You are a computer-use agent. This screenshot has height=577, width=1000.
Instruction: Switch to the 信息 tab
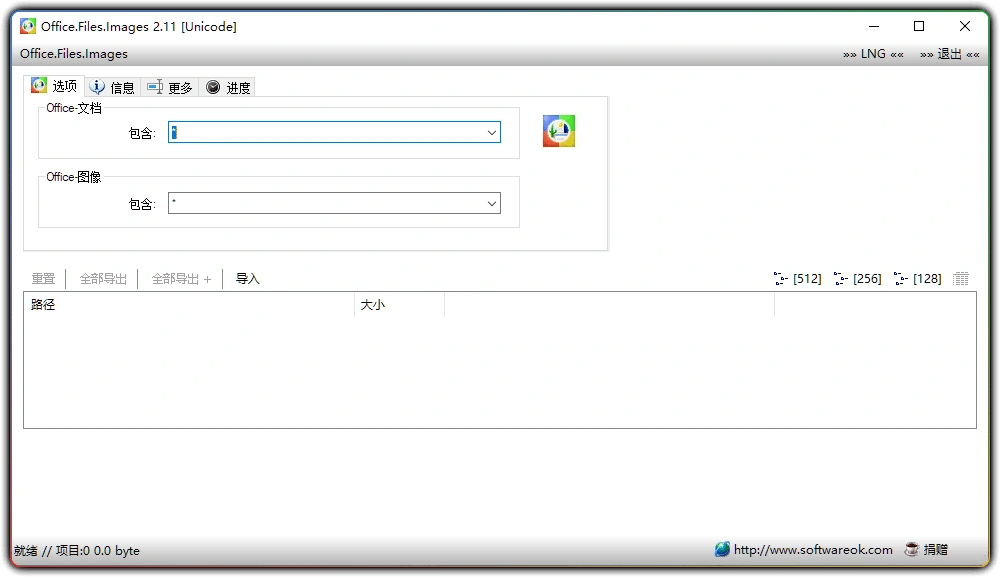[112, 87]
